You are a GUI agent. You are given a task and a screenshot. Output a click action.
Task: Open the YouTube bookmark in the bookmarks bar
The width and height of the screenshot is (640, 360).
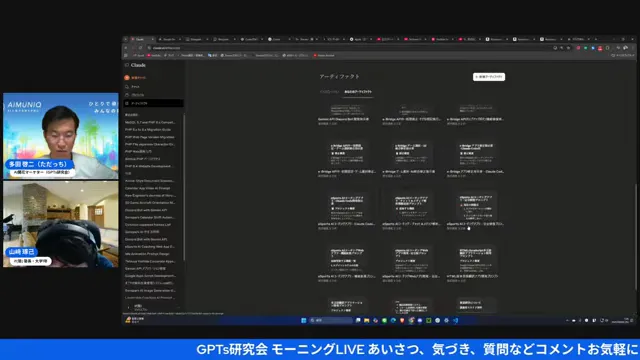[154, 55]
